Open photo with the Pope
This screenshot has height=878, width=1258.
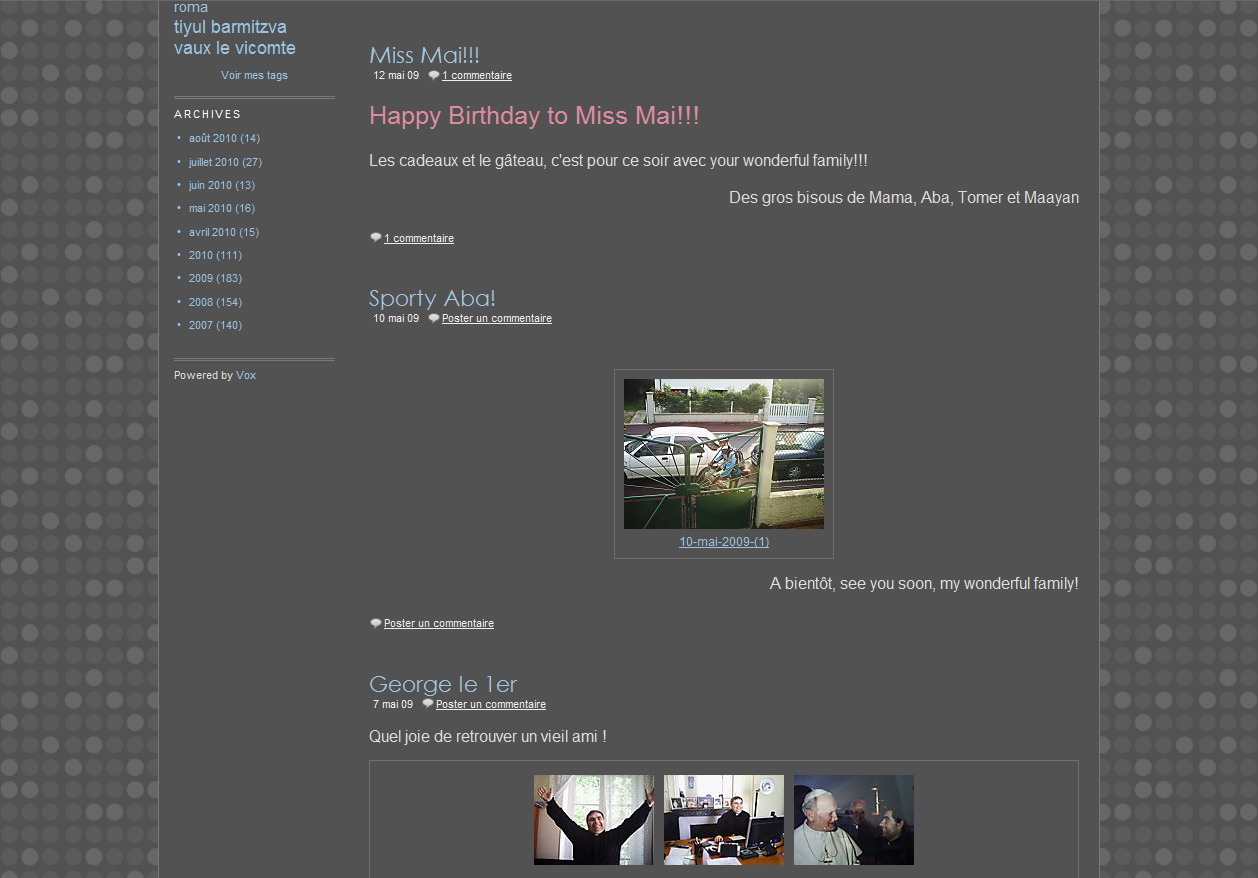853,819
